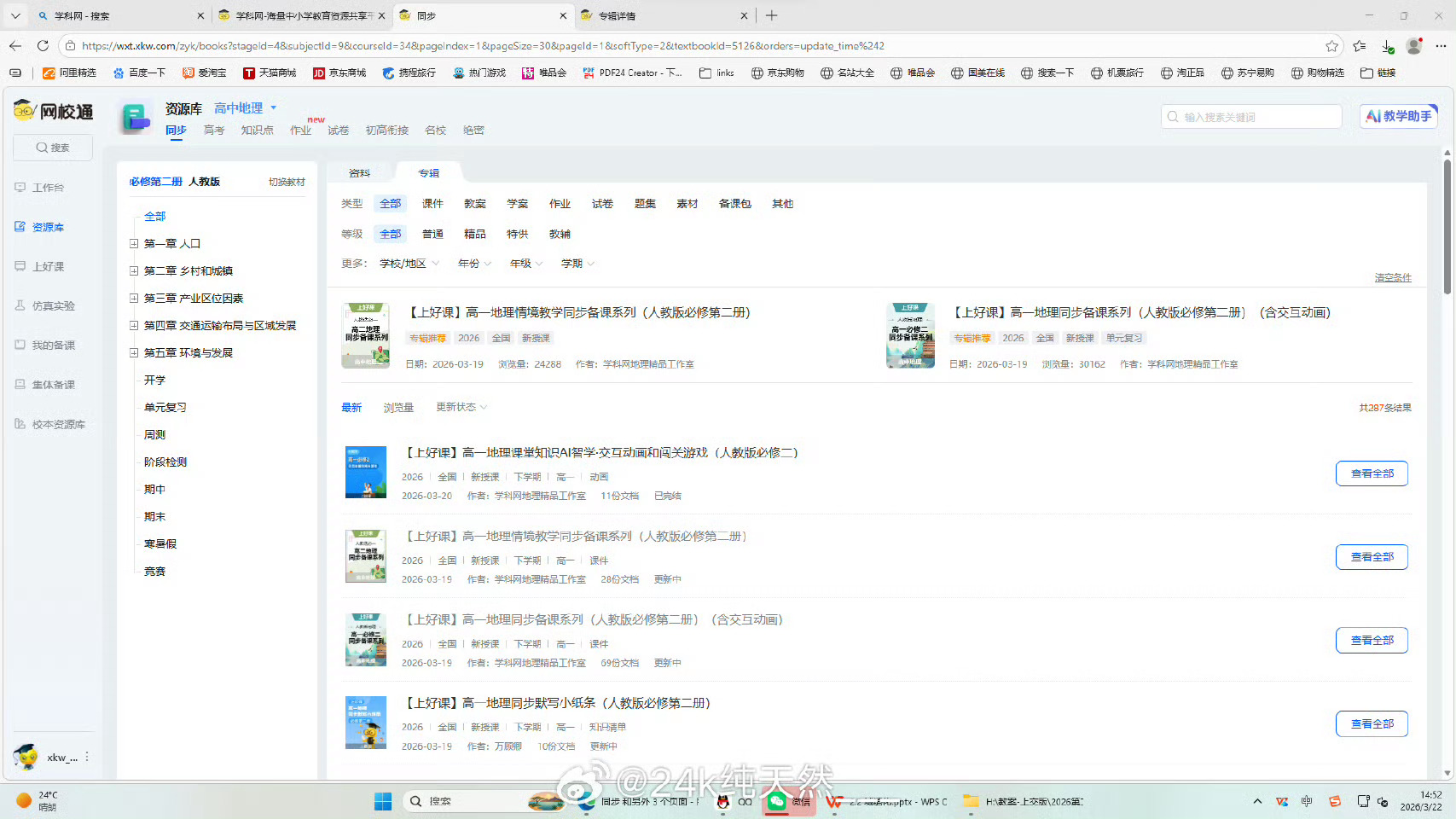Open the 学校/地区 dropdown
The width and height of the screenshot is (1456, 819).
click(403, 263)
